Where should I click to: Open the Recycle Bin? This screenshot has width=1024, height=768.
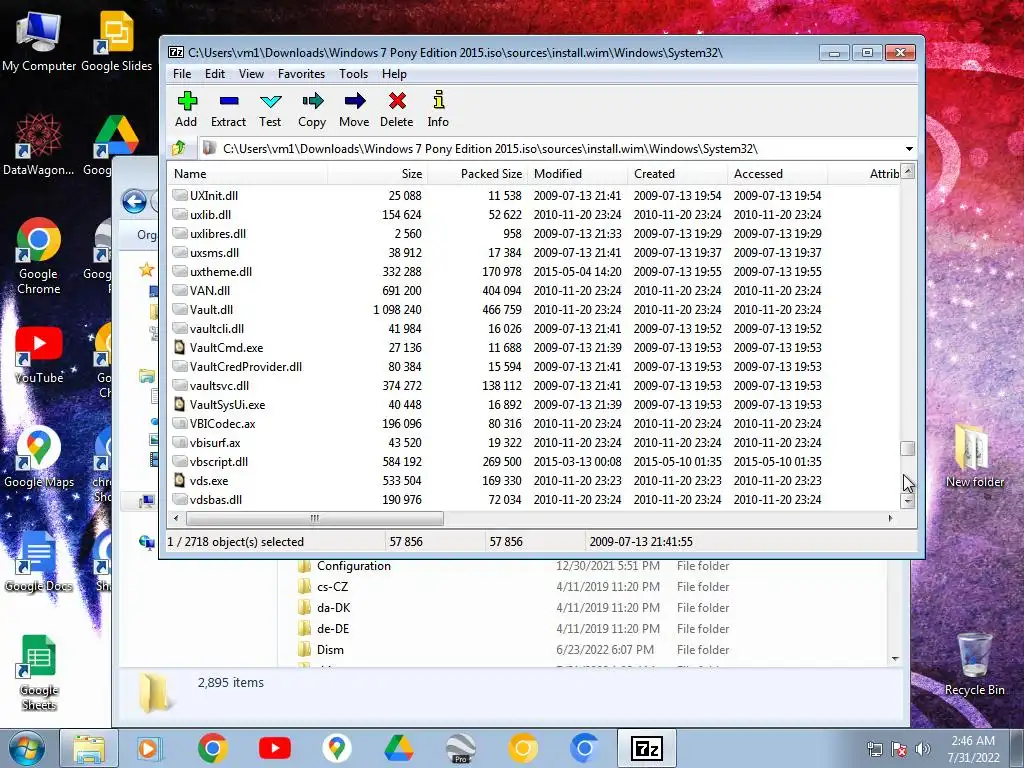click(x=974, y=664)
